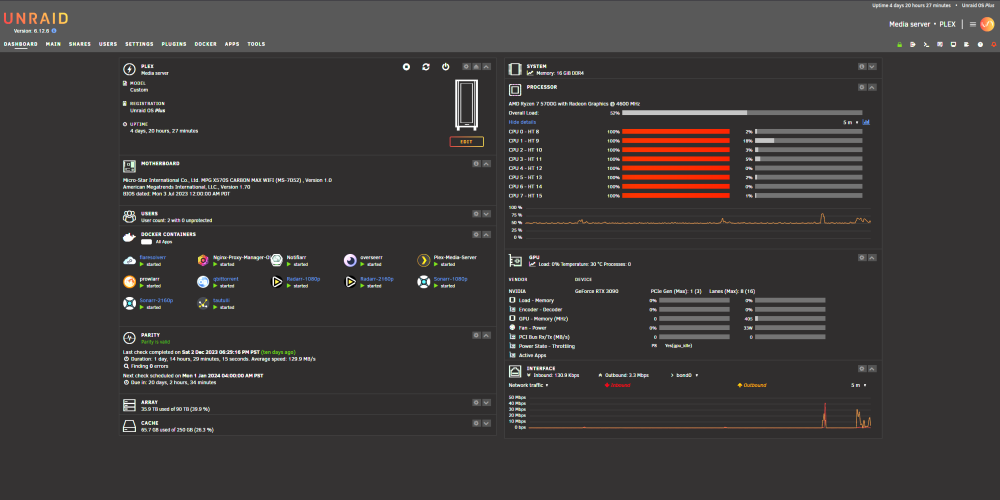Screen dimensions: 1000x500
Task: Expand the Array panel
Action: pos(487,403)
